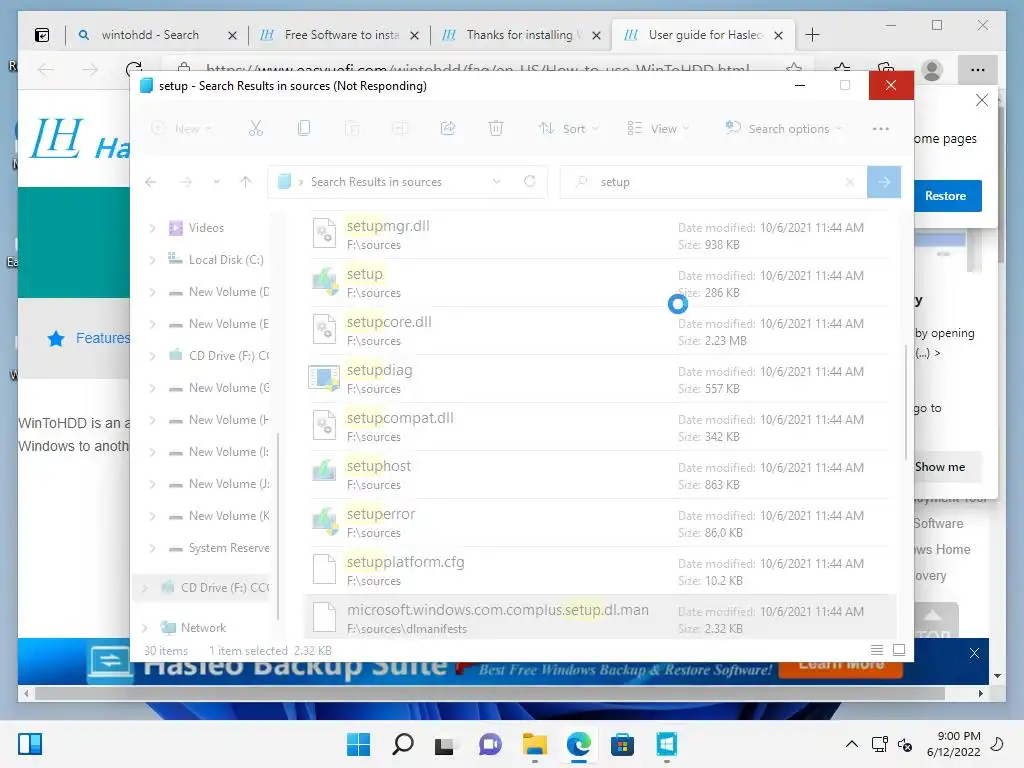
Task: Open taskbar Search magnifier
Action: (x=402, y=744)
